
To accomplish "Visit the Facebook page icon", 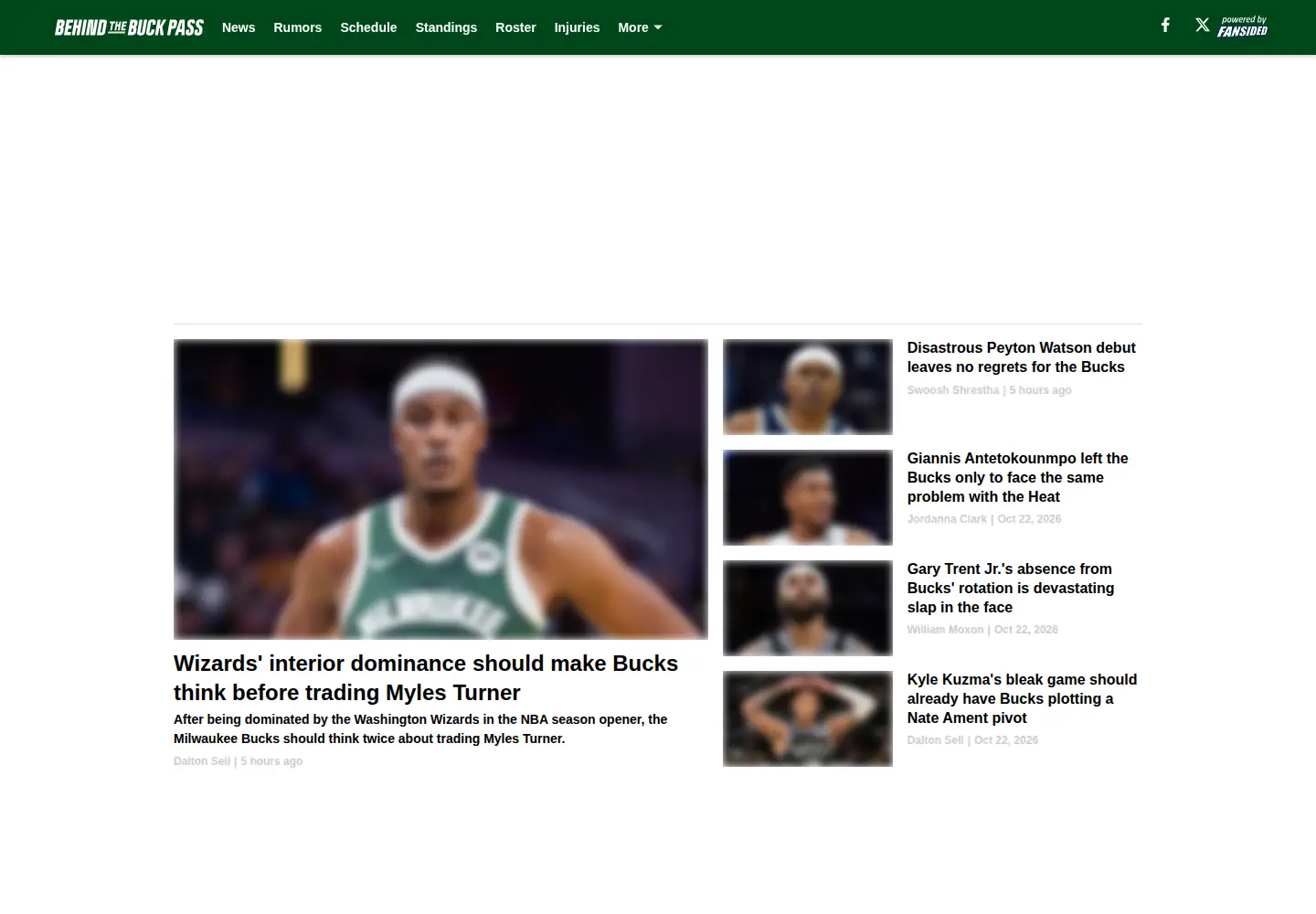I will click(x=1165, y=26).
